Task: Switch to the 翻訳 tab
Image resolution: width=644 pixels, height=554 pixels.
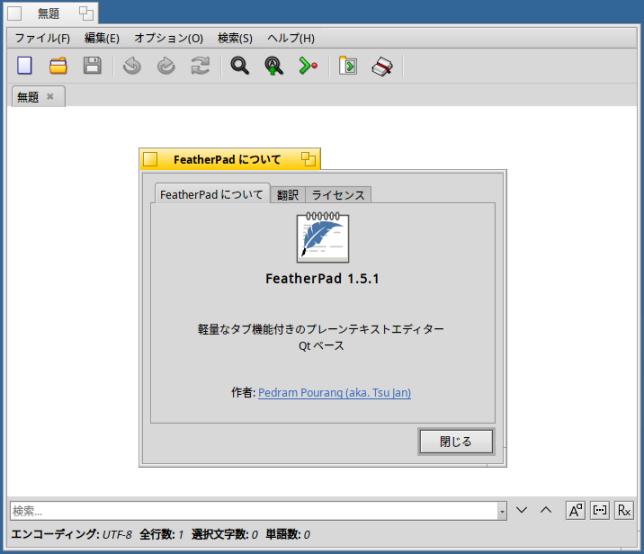Action: coord(288,195)
